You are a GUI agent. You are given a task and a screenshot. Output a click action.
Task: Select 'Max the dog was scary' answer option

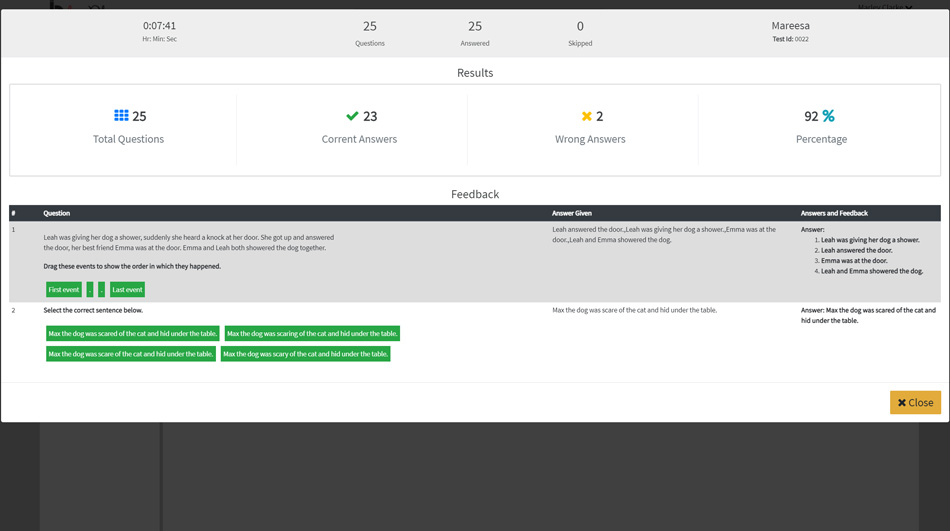tap(305, 354)
